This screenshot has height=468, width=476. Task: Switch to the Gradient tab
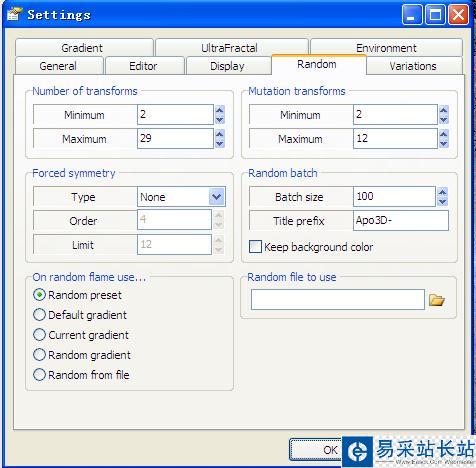coord(84,48)
